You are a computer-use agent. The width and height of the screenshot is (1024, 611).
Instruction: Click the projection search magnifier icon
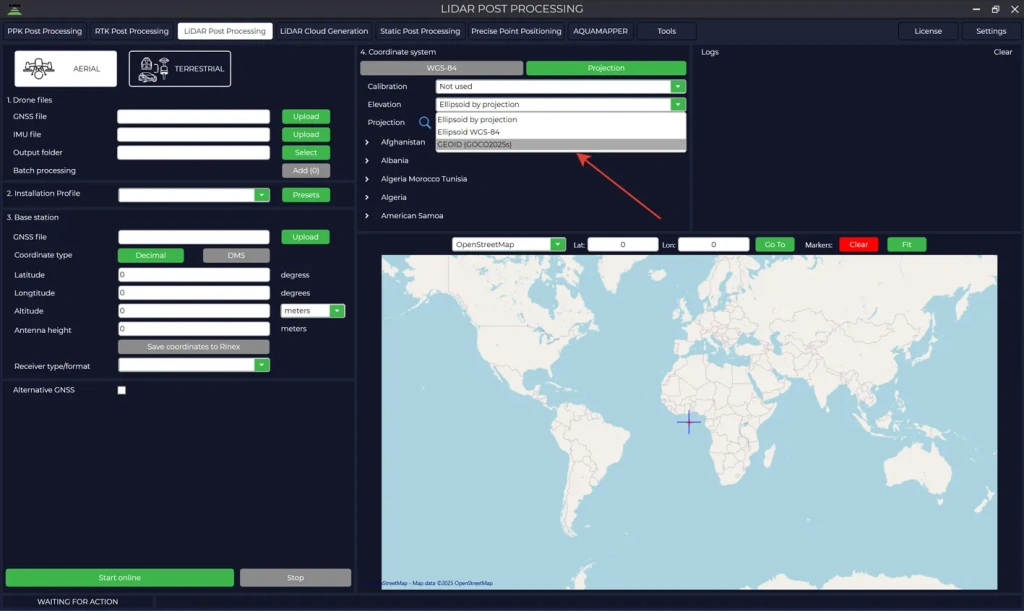tap(425, 120)
